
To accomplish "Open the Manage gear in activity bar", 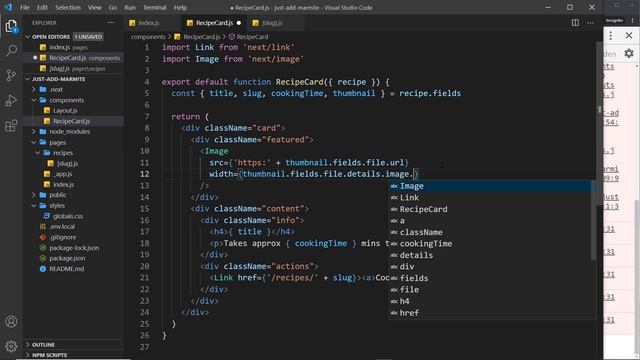I will click(11, 346).
